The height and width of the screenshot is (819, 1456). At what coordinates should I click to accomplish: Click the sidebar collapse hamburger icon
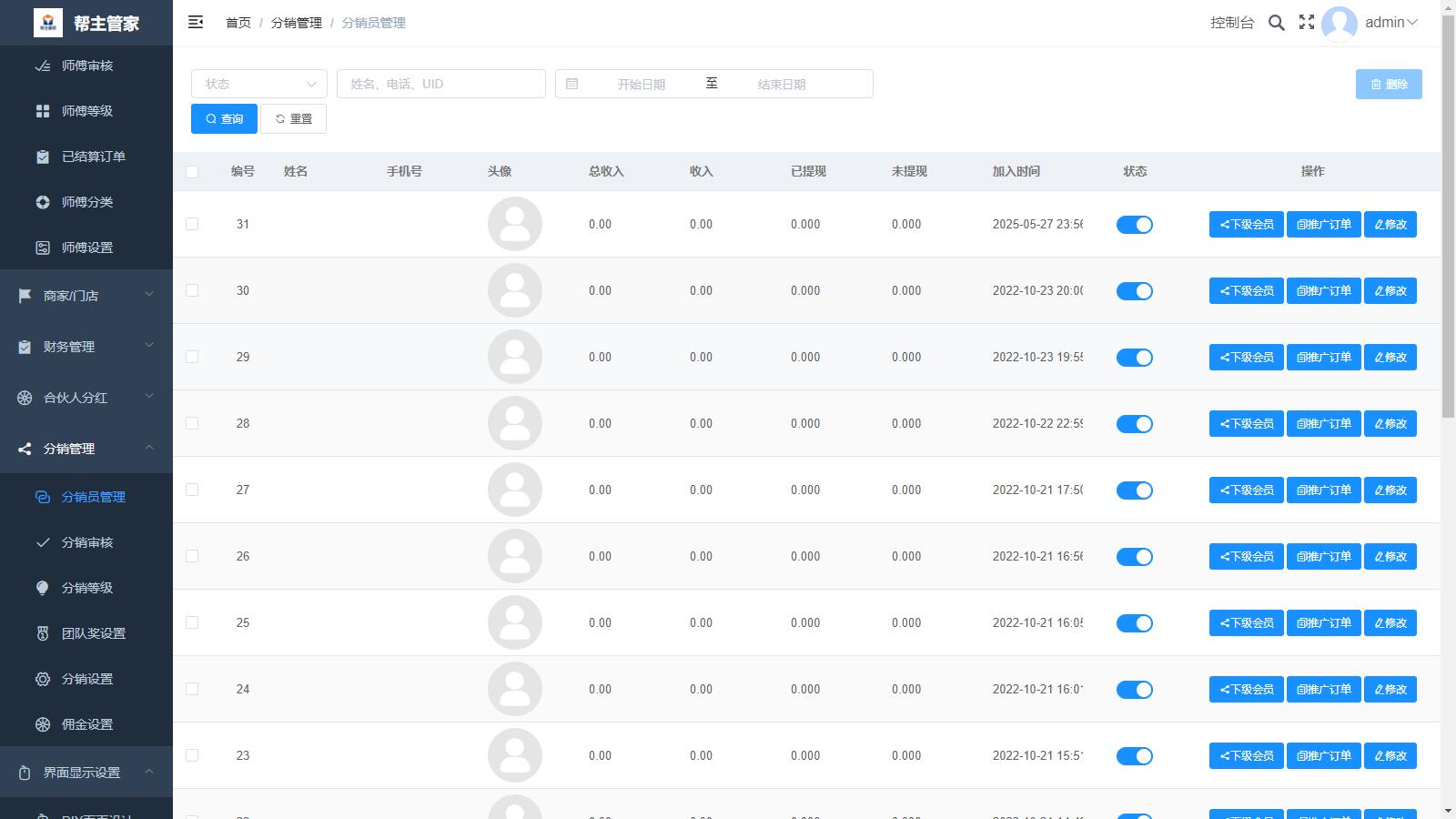point(196,23)
